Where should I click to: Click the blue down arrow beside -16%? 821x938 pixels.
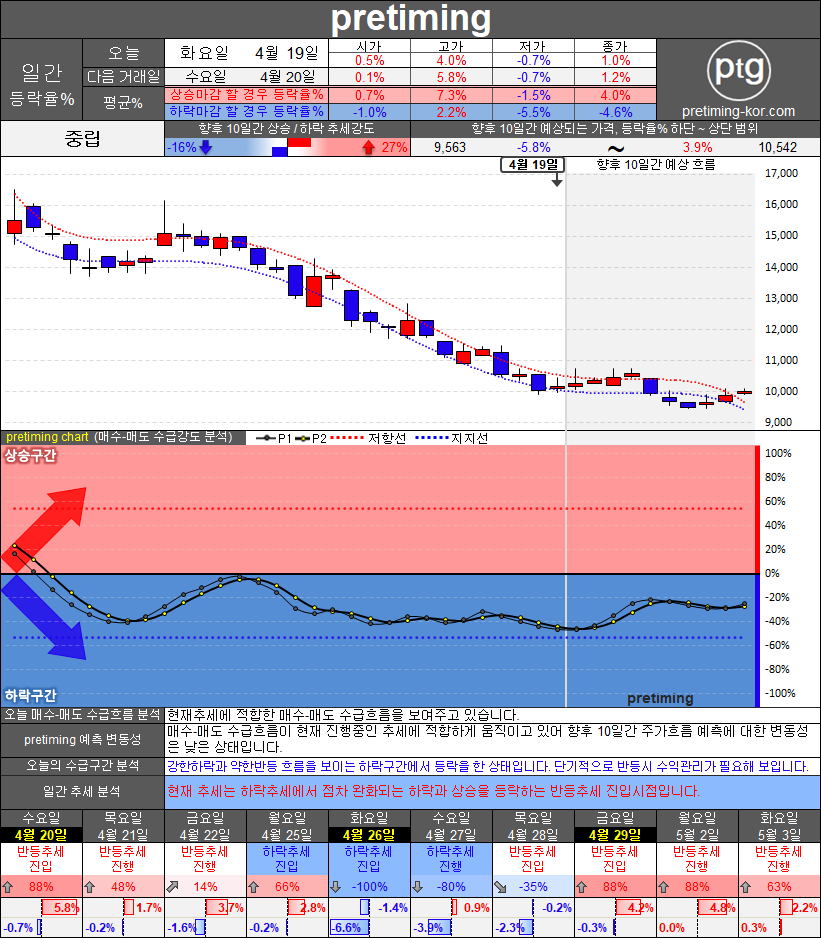pyautogui.click(x=206, y=147)
